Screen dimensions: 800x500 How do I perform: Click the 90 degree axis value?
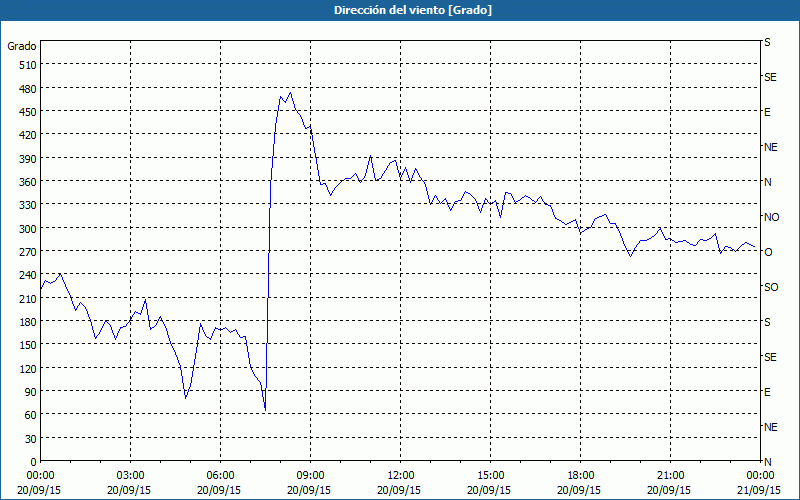click(x=31, y=392)
